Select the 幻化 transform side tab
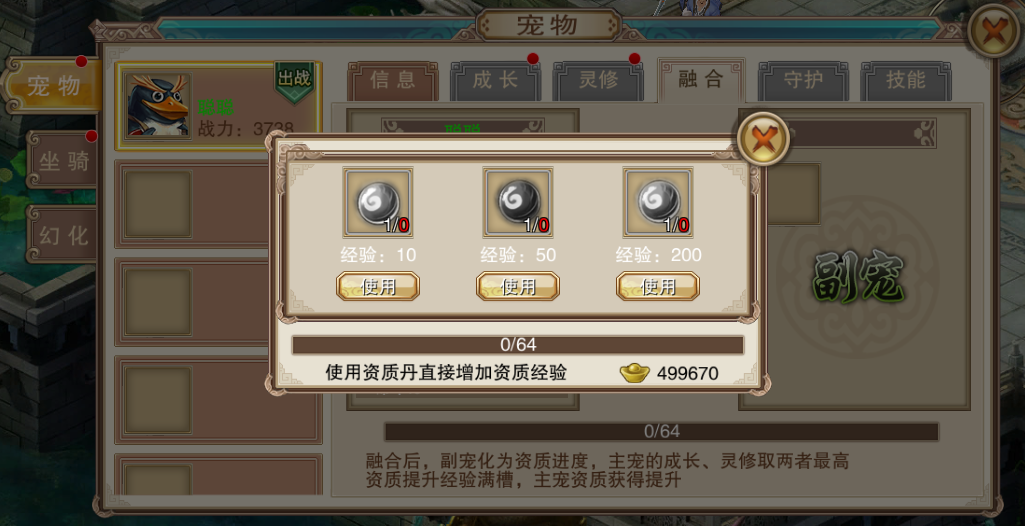Viewport: 1025px width, 526px height. coord(62,235)
